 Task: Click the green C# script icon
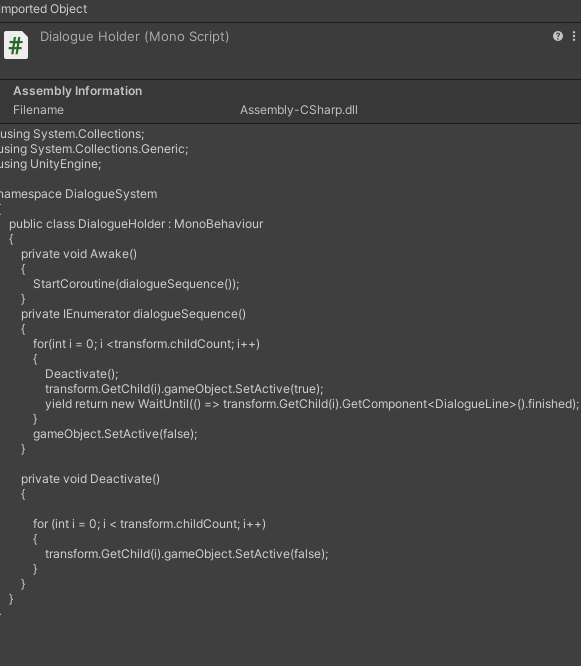pyautogui.click(x=16, y=45)
